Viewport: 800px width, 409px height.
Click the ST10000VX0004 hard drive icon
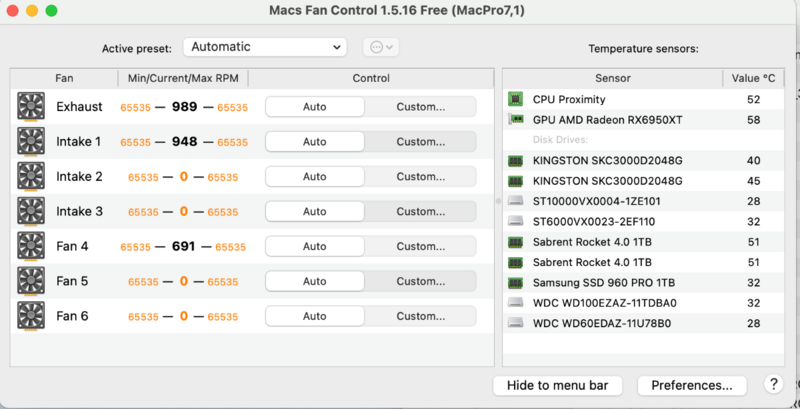(516, 201)
